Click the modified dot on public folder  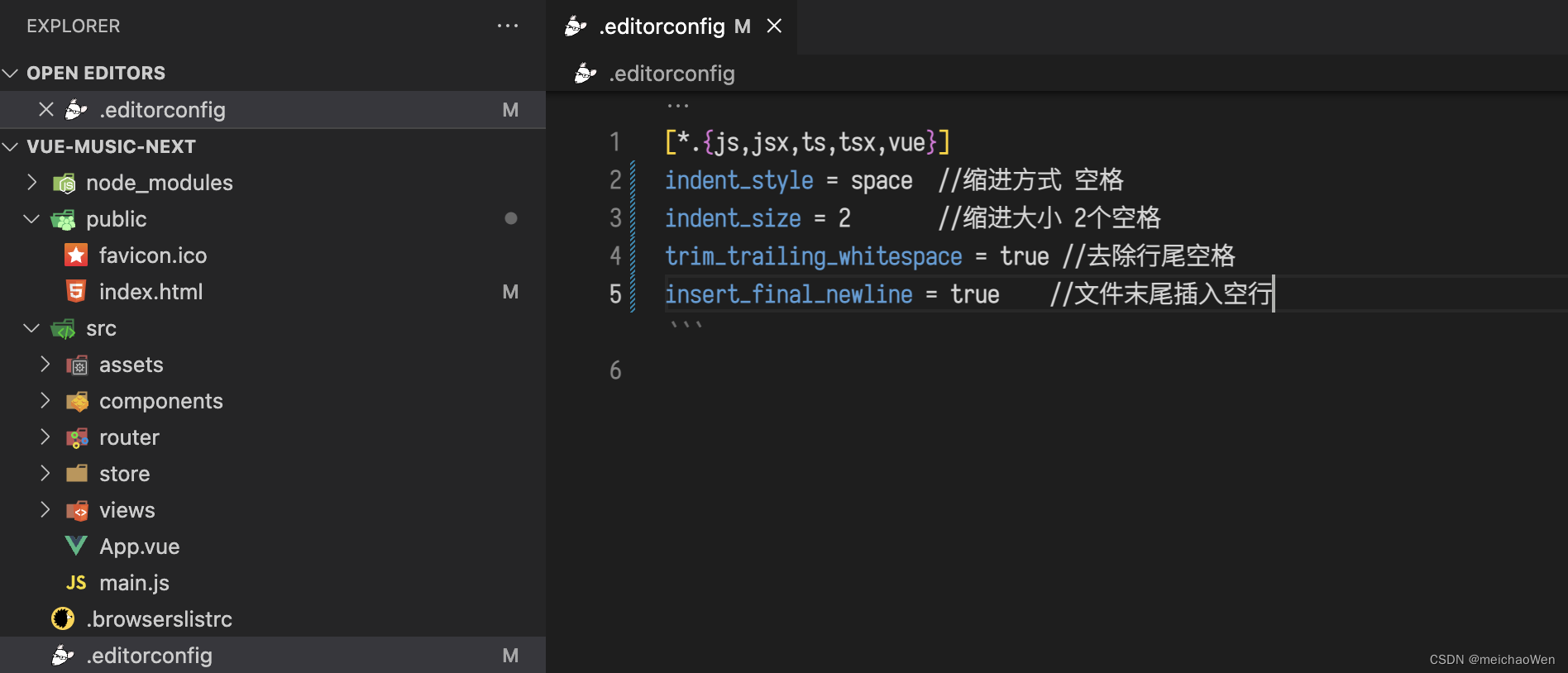coord(511,218)
